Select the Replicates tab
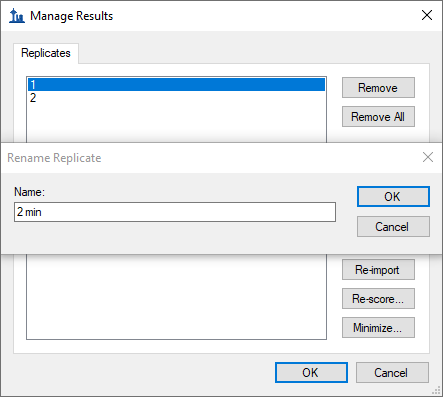Viewport: 443px width, 397px height. coord(46,53)
